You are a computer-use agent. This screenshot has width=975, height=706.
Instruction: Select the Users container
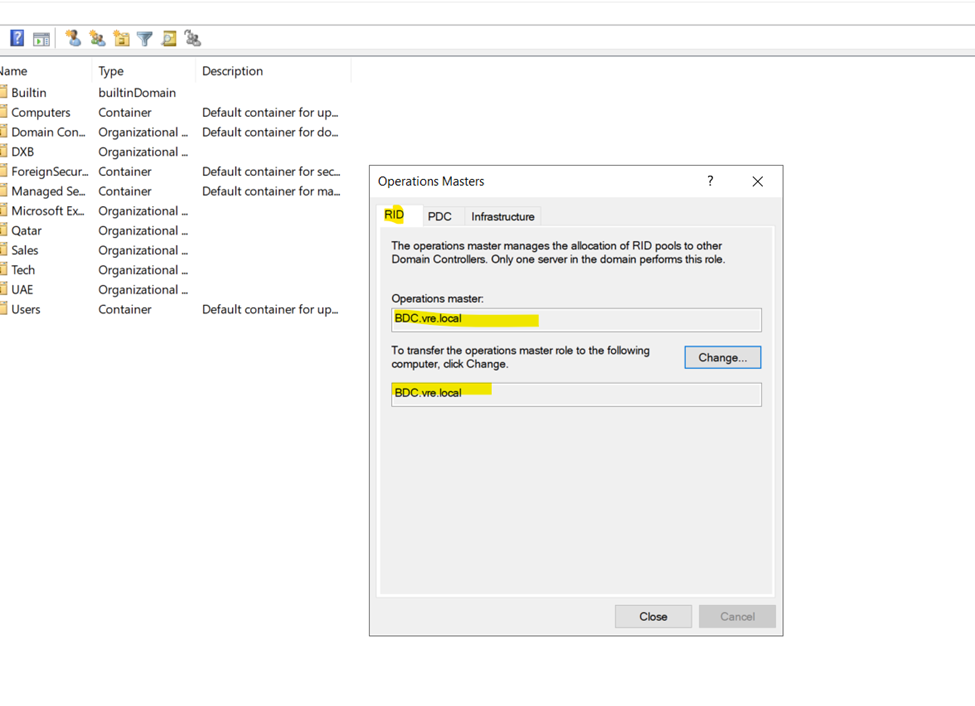click(x=26, y=309)
